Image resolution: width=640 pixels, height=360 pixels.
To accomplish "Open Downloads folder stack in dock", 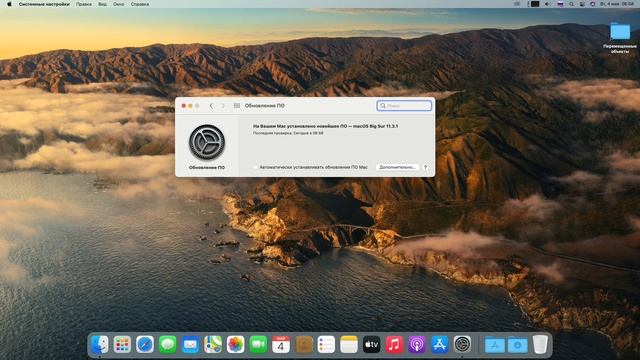I will tap(517, 344).
